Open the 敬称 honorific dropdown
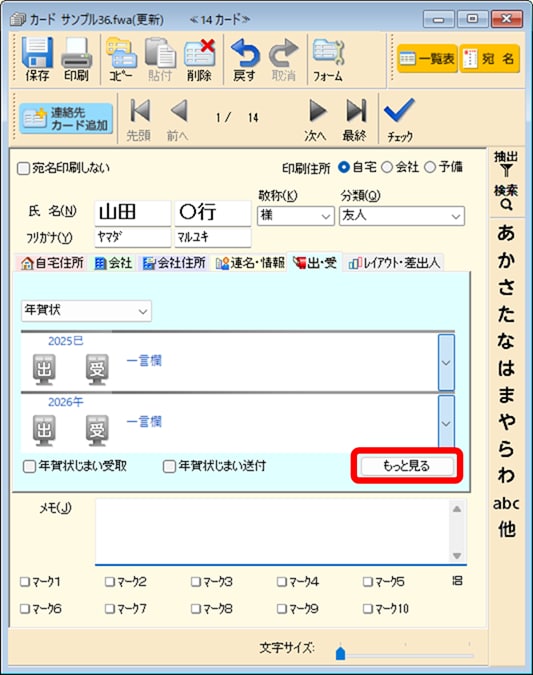Screen dimensions: 533x675 tap(296, 216)
